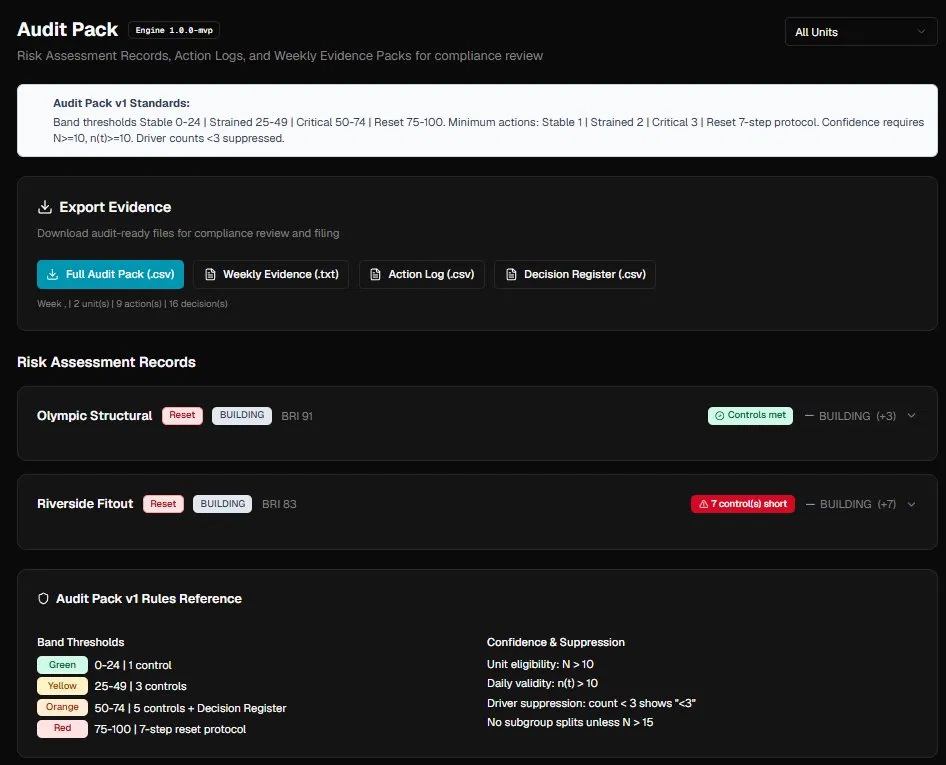This screenshot has height=765, width=946.
Task: Click the Driver suppression rule text
Action: [x=591, y=703]
